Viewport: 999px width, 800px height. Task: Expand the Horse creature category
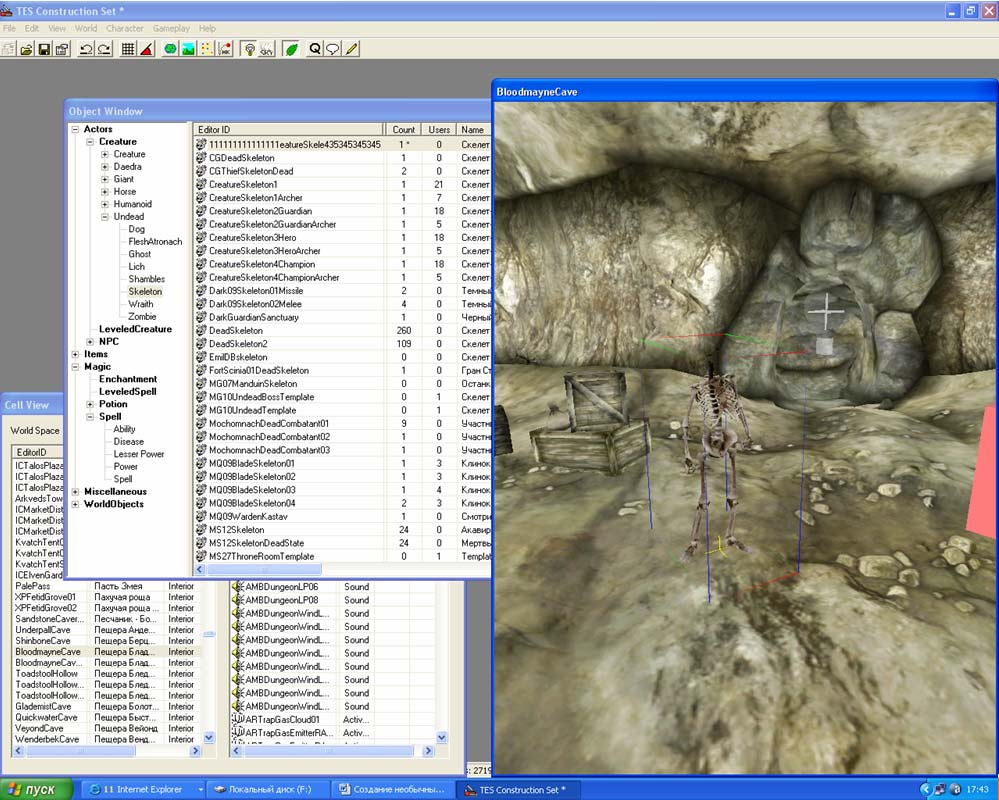(x=104, y=192)
